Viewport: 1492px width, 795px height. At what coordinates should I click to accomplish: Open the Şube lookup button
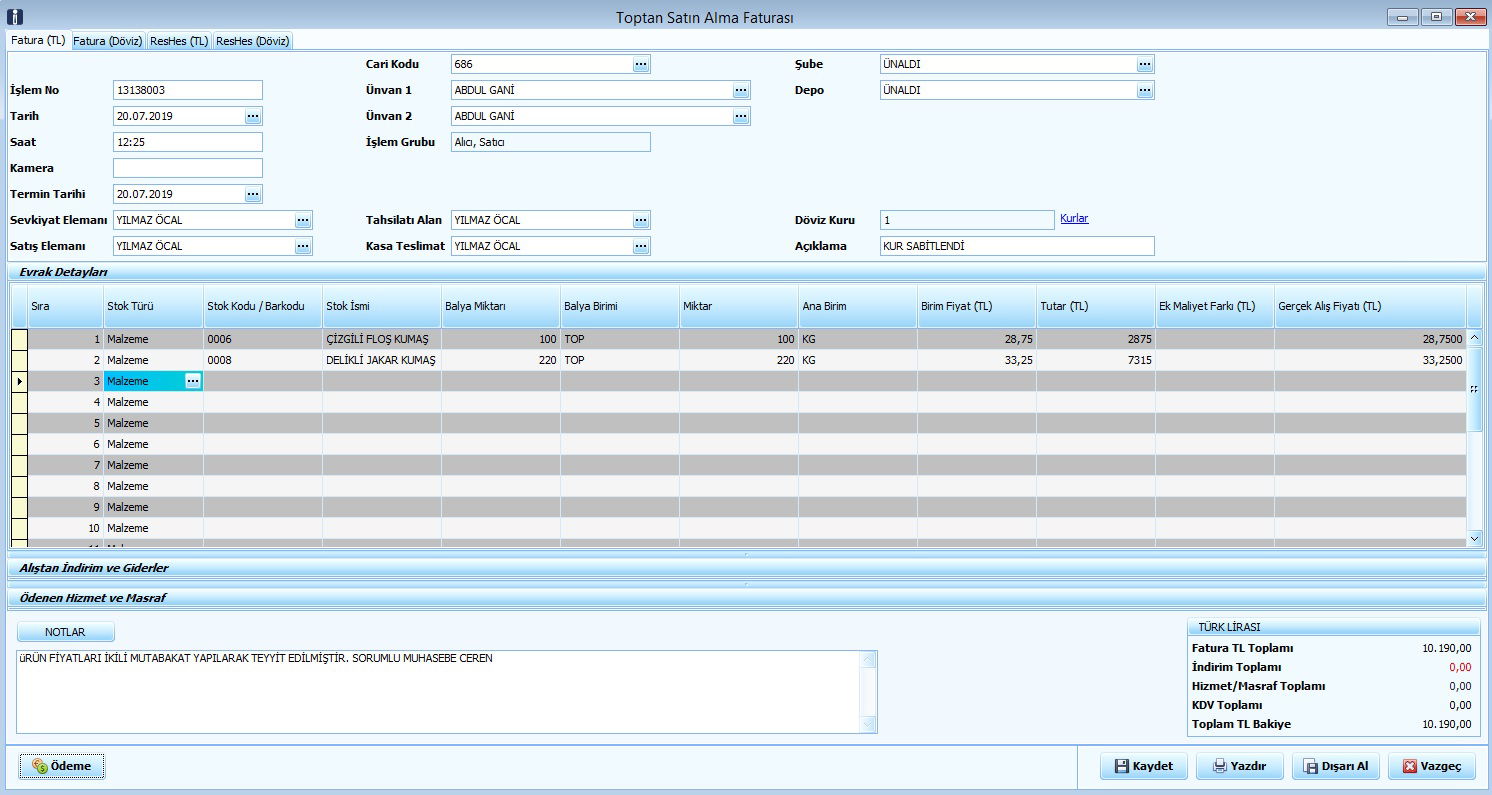pyautogui.click(x=1144, y=64)
